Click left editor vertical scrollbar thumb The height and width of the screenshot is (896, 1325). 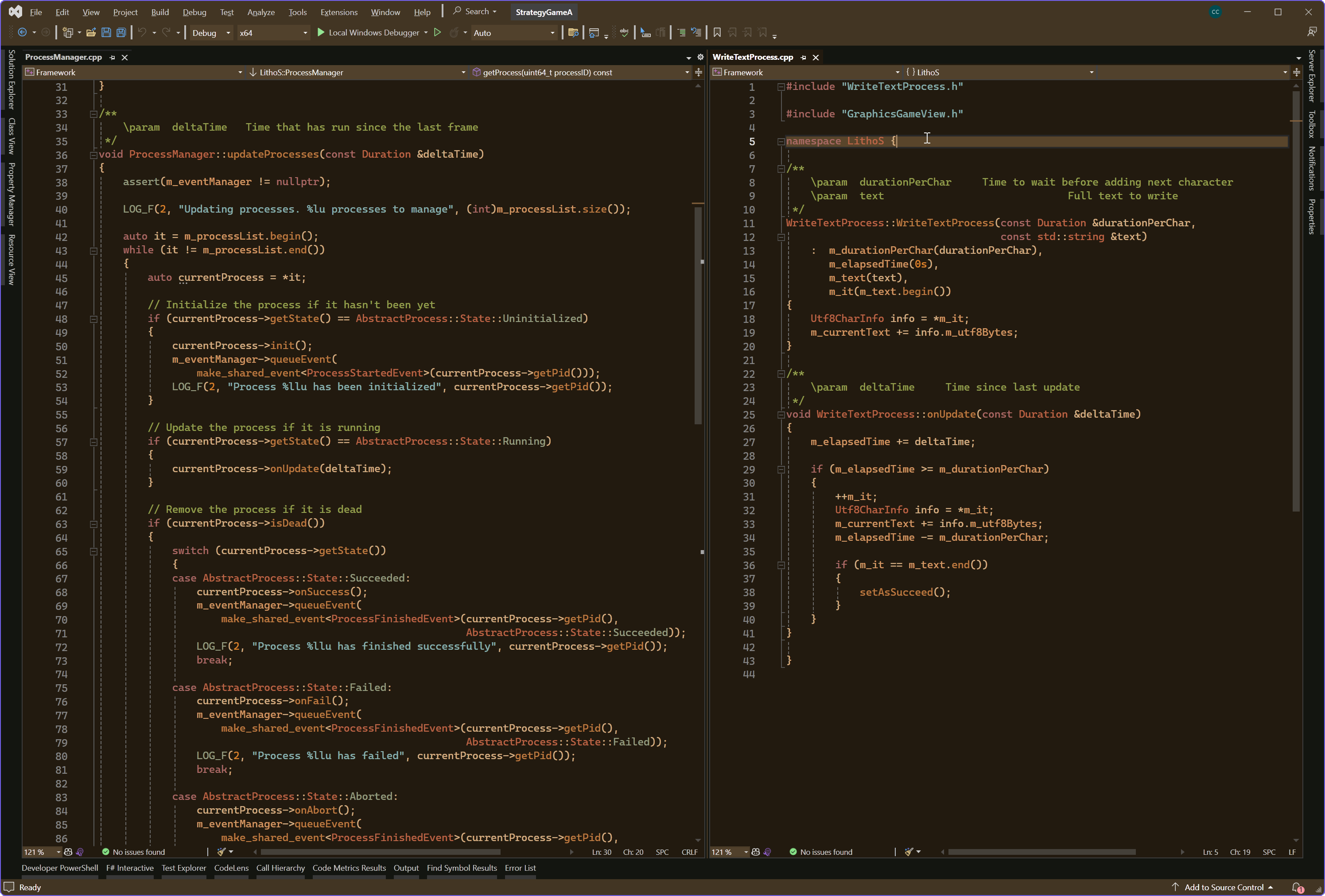click(698, 315)
